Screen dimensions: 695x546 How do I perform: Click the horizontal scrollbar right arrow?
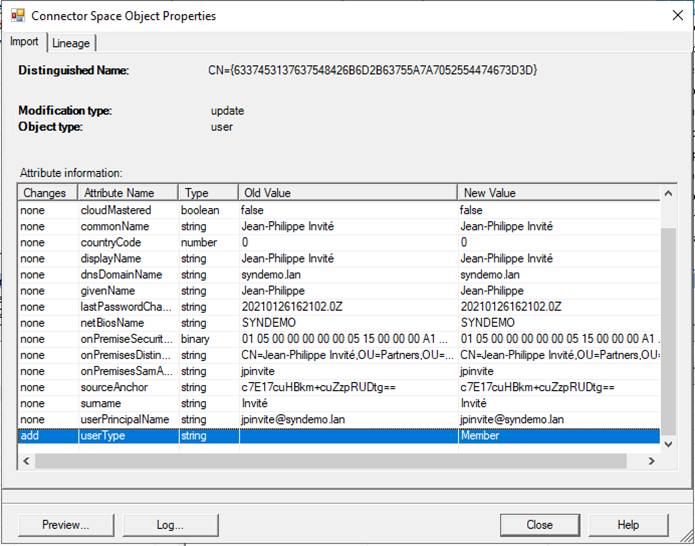(x=651, y=461)
